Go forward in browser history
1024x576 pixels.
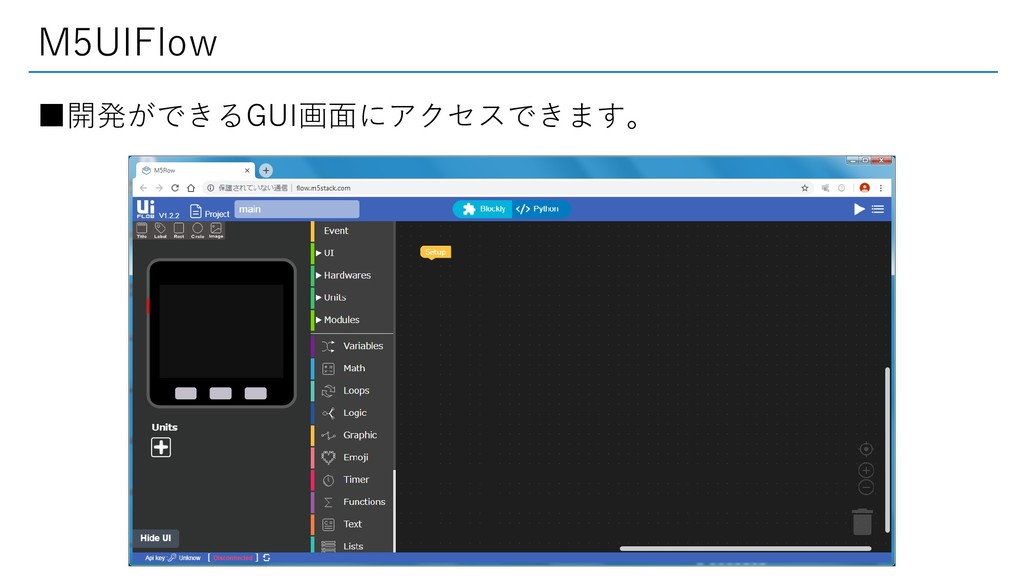click(x=159, y=187)
